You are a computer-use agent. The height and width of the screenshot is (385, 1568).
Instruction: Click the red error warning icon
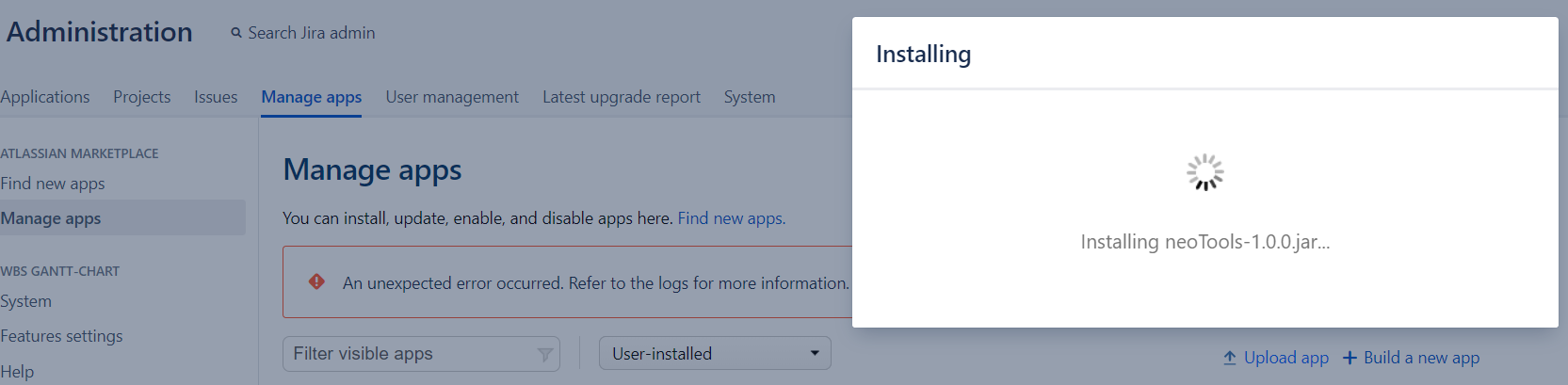click(x=316, y=281)
